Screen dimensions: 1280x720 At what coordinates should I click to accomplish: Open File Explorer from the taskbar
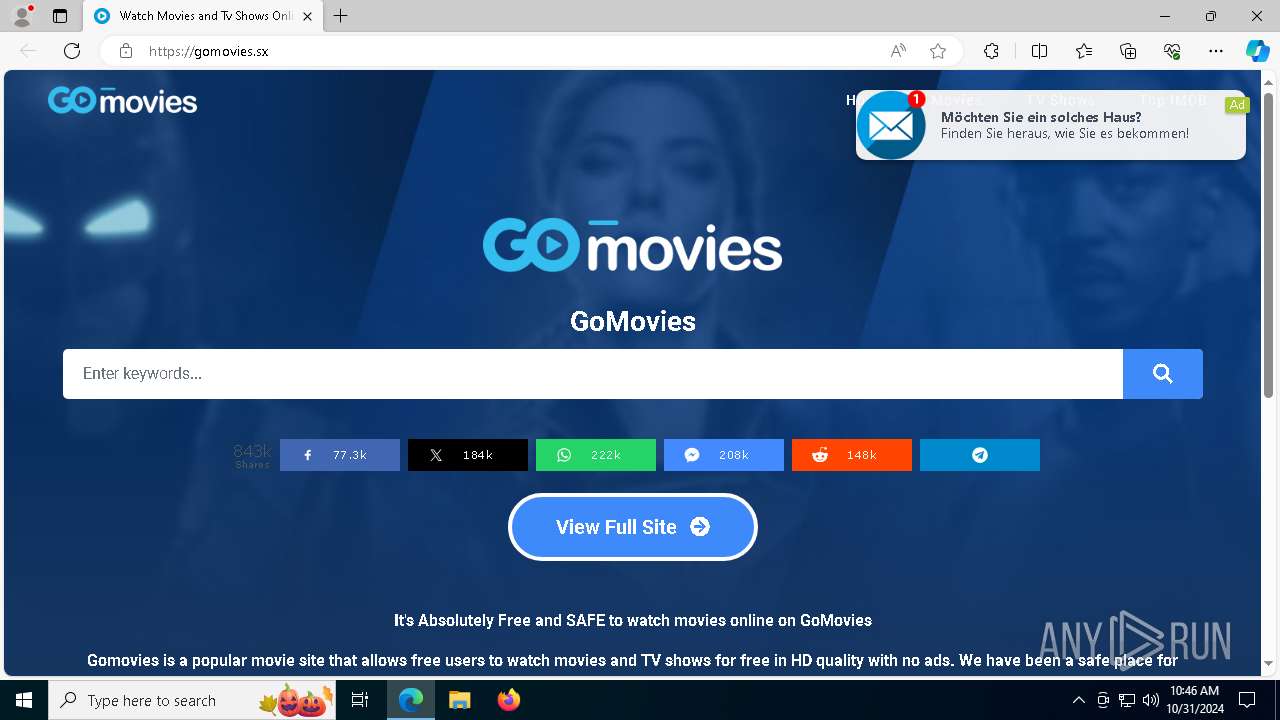tap(459, 700)
